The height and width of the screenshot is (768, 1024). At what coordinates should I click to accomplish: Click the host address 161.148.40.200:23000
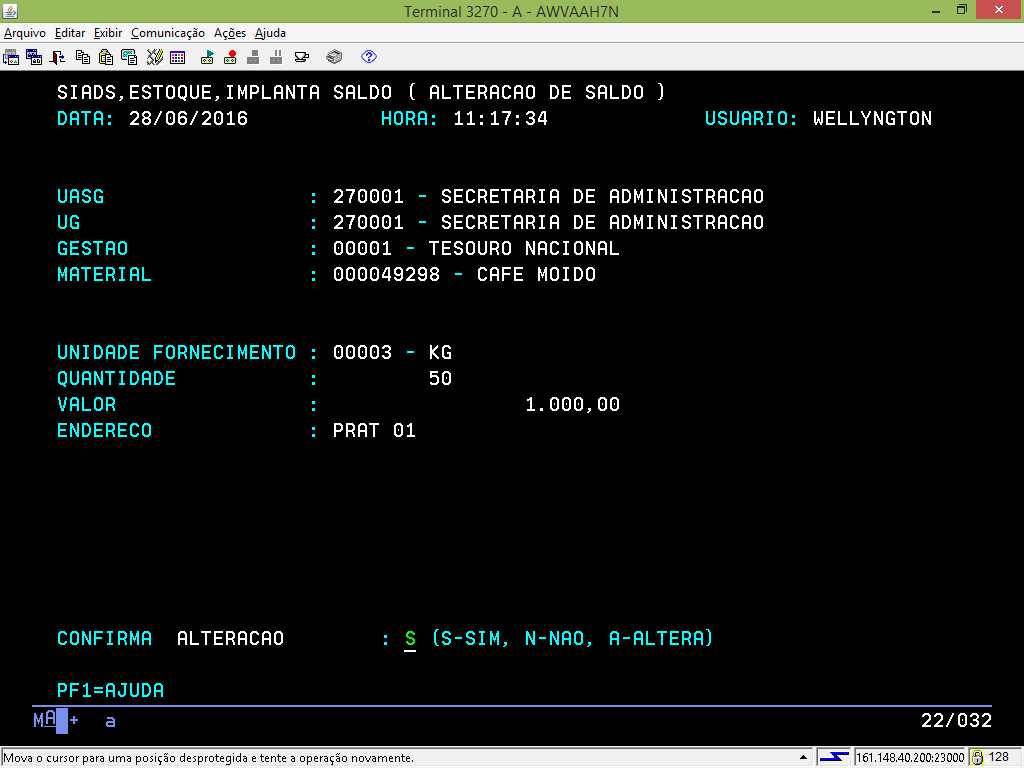(910, 758)
